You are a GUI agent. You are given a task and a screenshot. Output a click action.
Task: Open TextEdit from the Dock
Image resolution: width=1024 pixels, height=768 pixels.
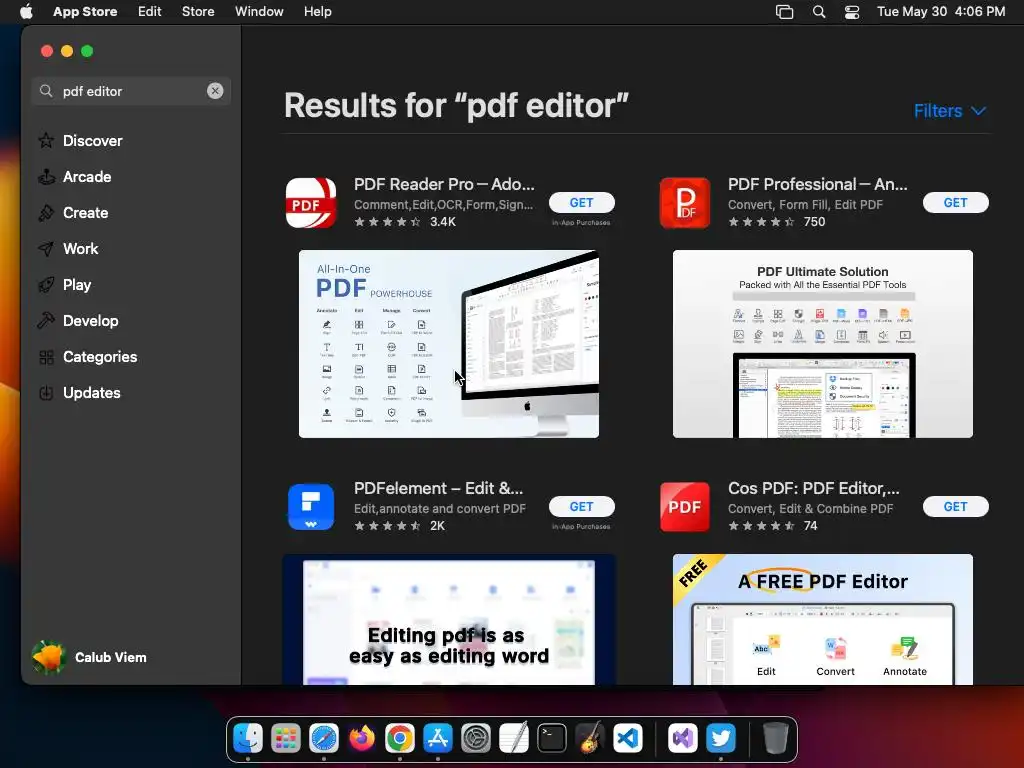click(x=513, y=739)
